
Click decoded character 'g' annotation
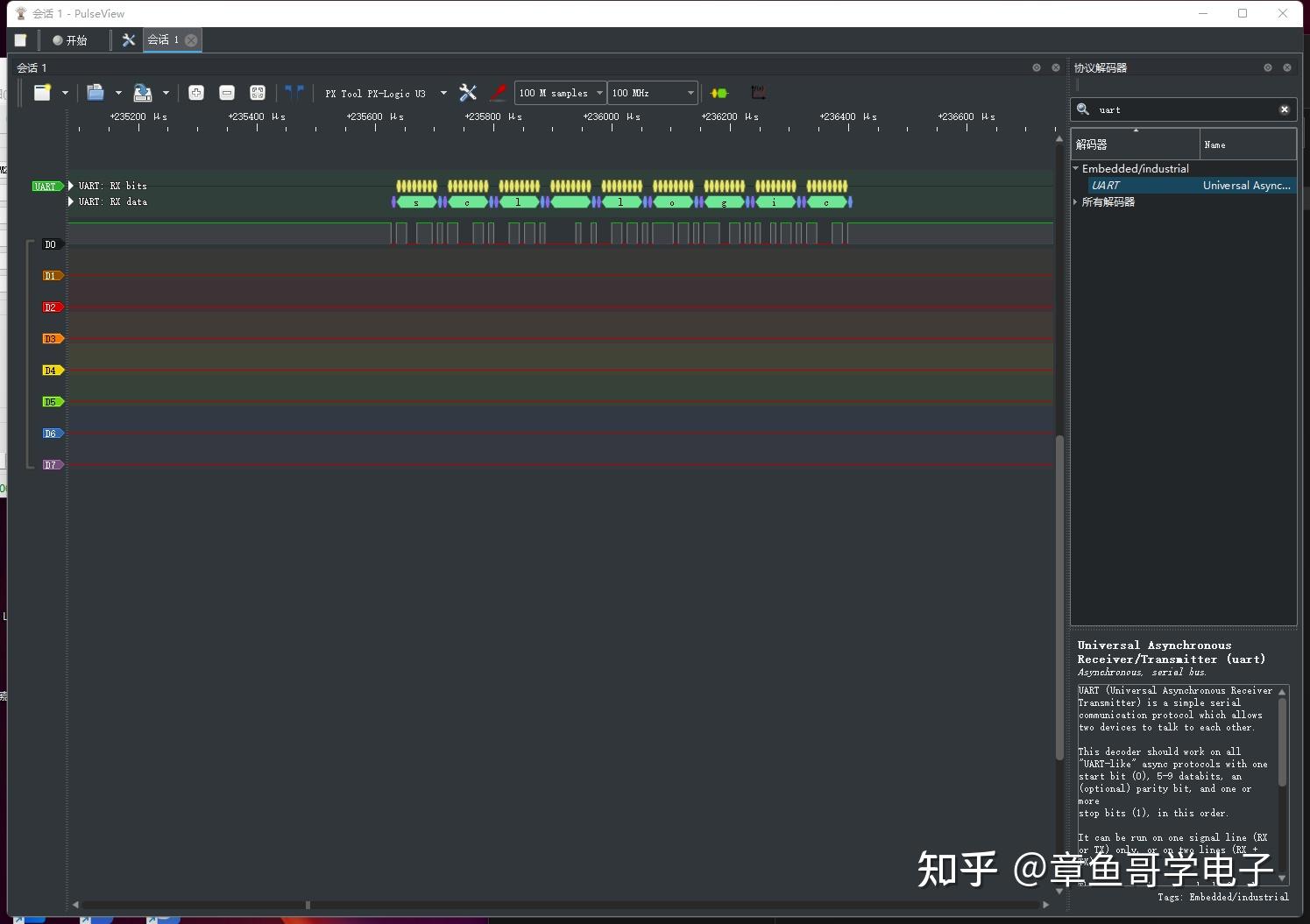[x=724, y=202]
